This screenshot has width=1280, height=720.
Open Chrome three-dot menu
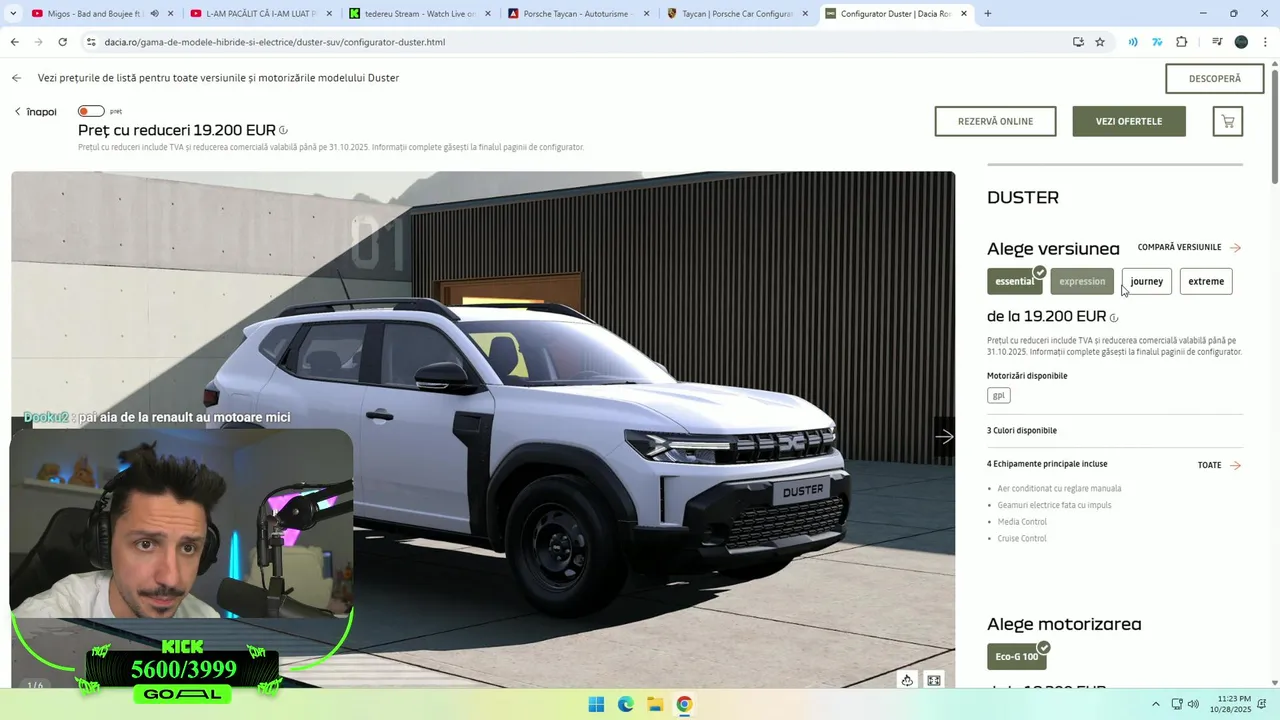coord(1265,42)
